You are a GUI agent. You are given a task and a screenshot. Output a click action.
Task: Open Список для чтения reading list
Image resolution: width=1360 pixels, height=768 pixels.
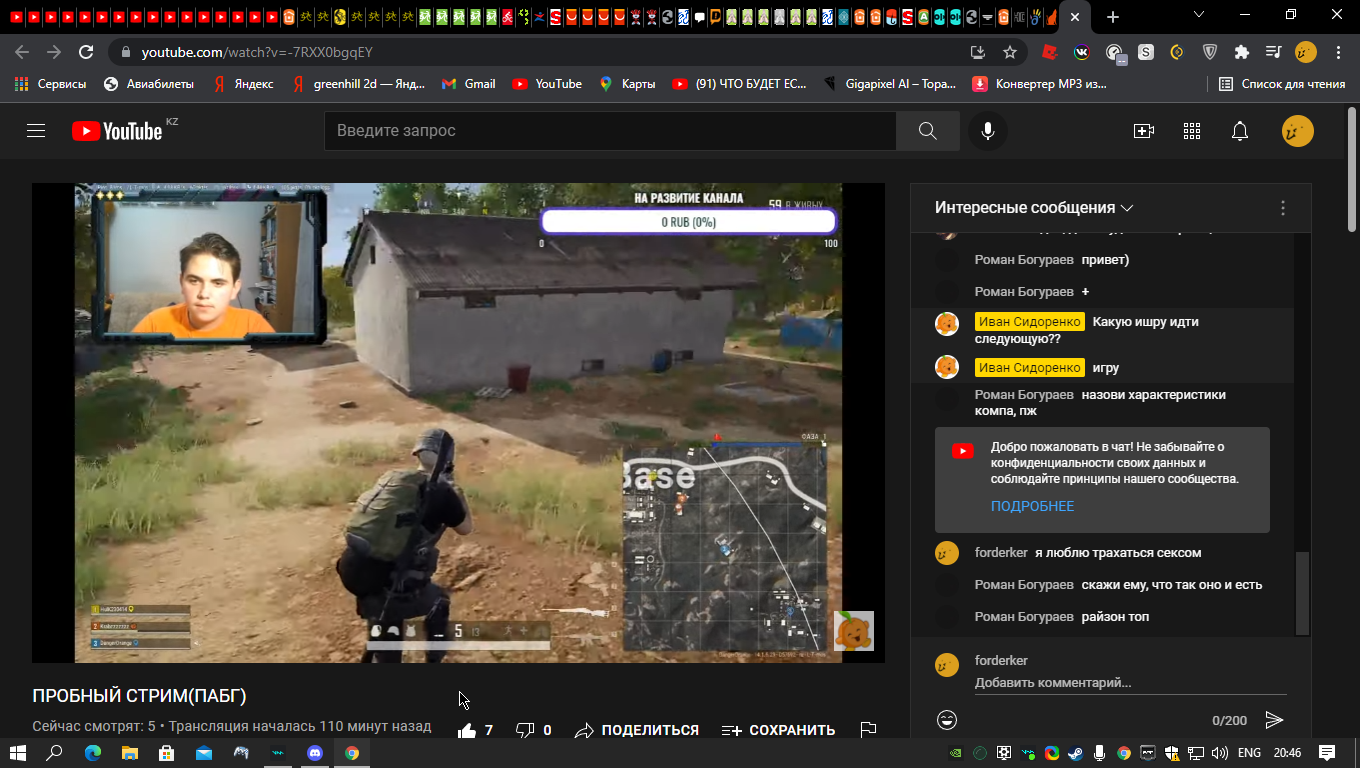(x=1282, y=84)
